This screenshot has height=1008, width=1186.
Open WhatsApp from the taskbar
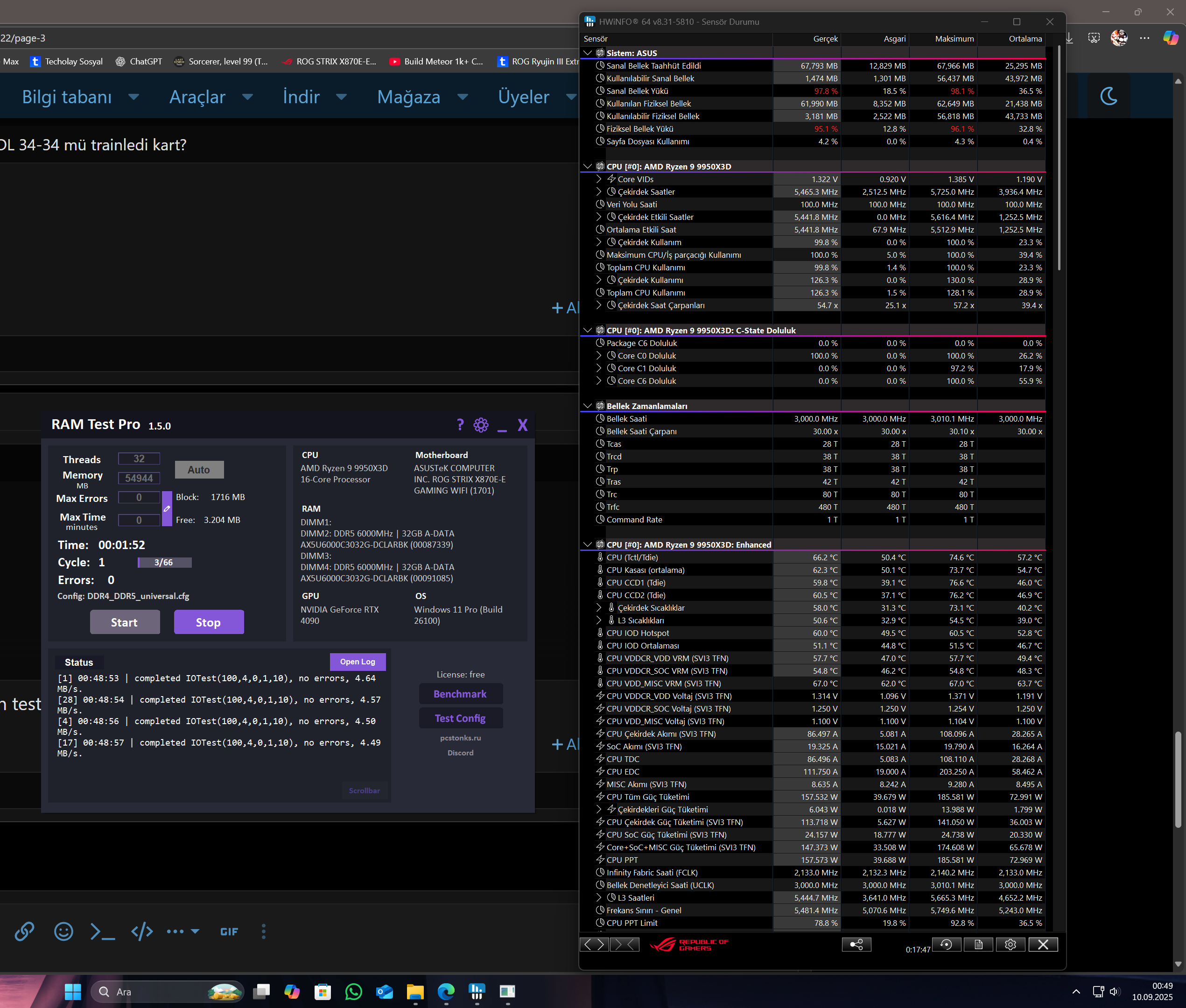coord(354,992)
